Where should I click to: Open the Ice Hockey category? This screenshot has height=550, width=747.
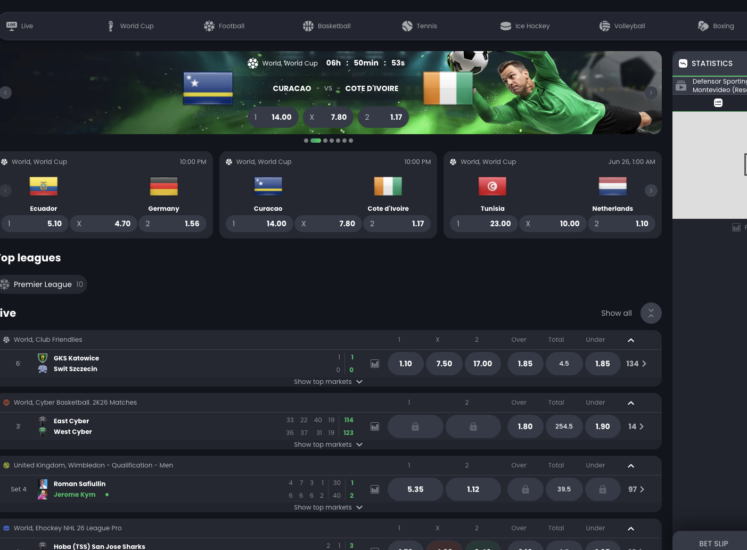point(525,26)
